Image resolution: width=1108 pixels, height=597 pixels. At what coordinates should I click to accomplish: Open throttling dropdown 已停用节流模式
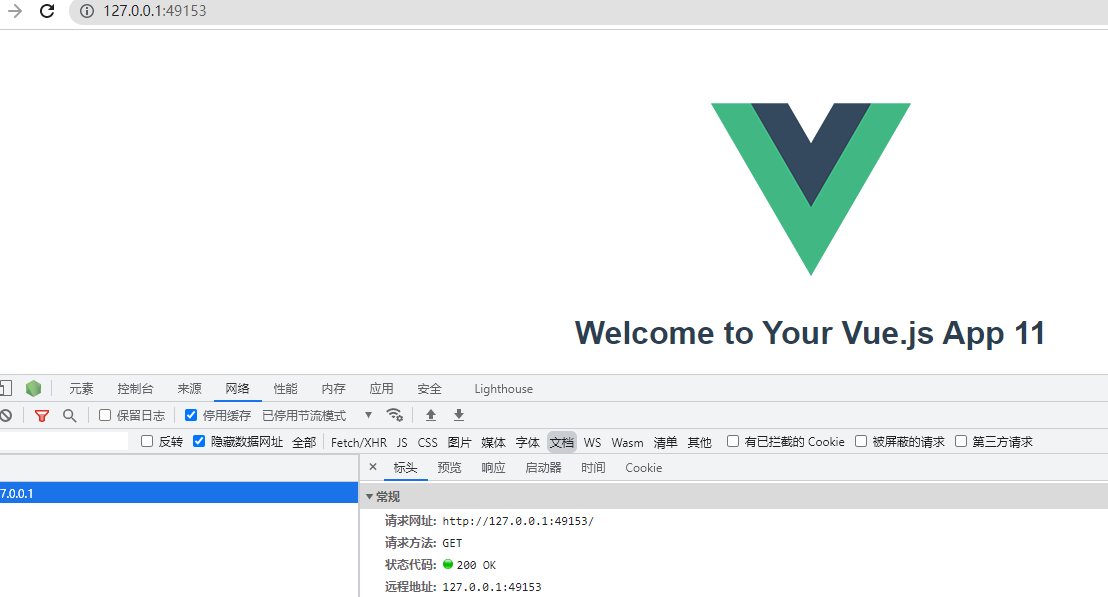tap(317, 415)
